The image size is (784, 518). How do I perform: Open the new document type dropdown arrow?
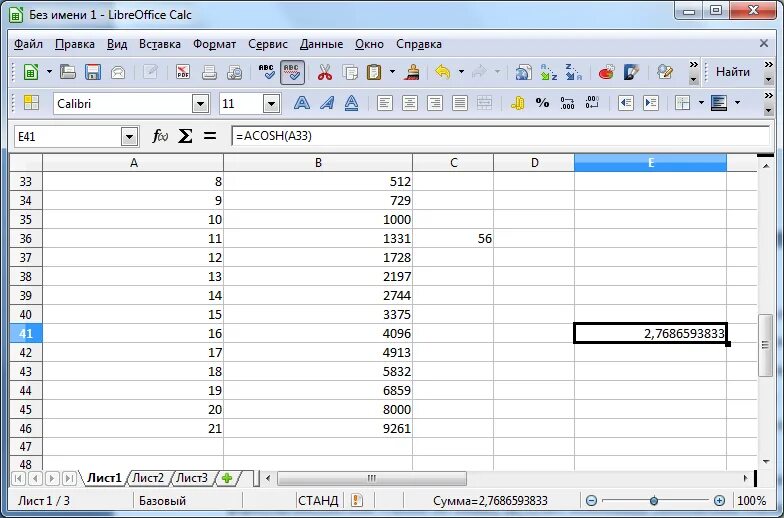click(x=49, y=72)
